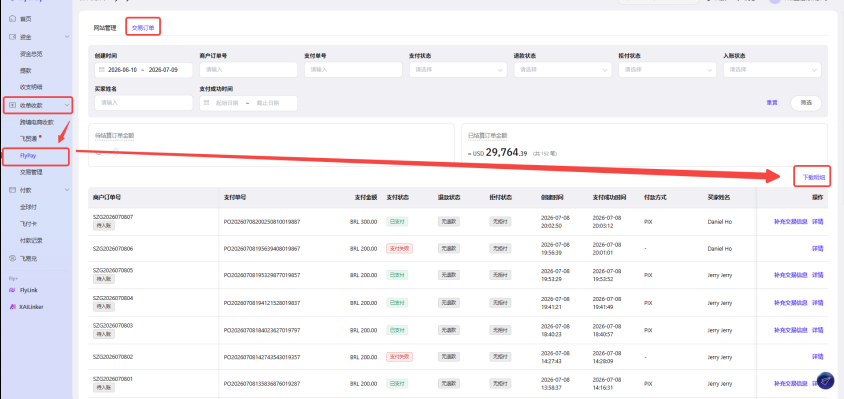Image resolution: width=844 pixels, height=399 pixels.
Task: Click BRL 300.00 amount cell
Action: 363,222
